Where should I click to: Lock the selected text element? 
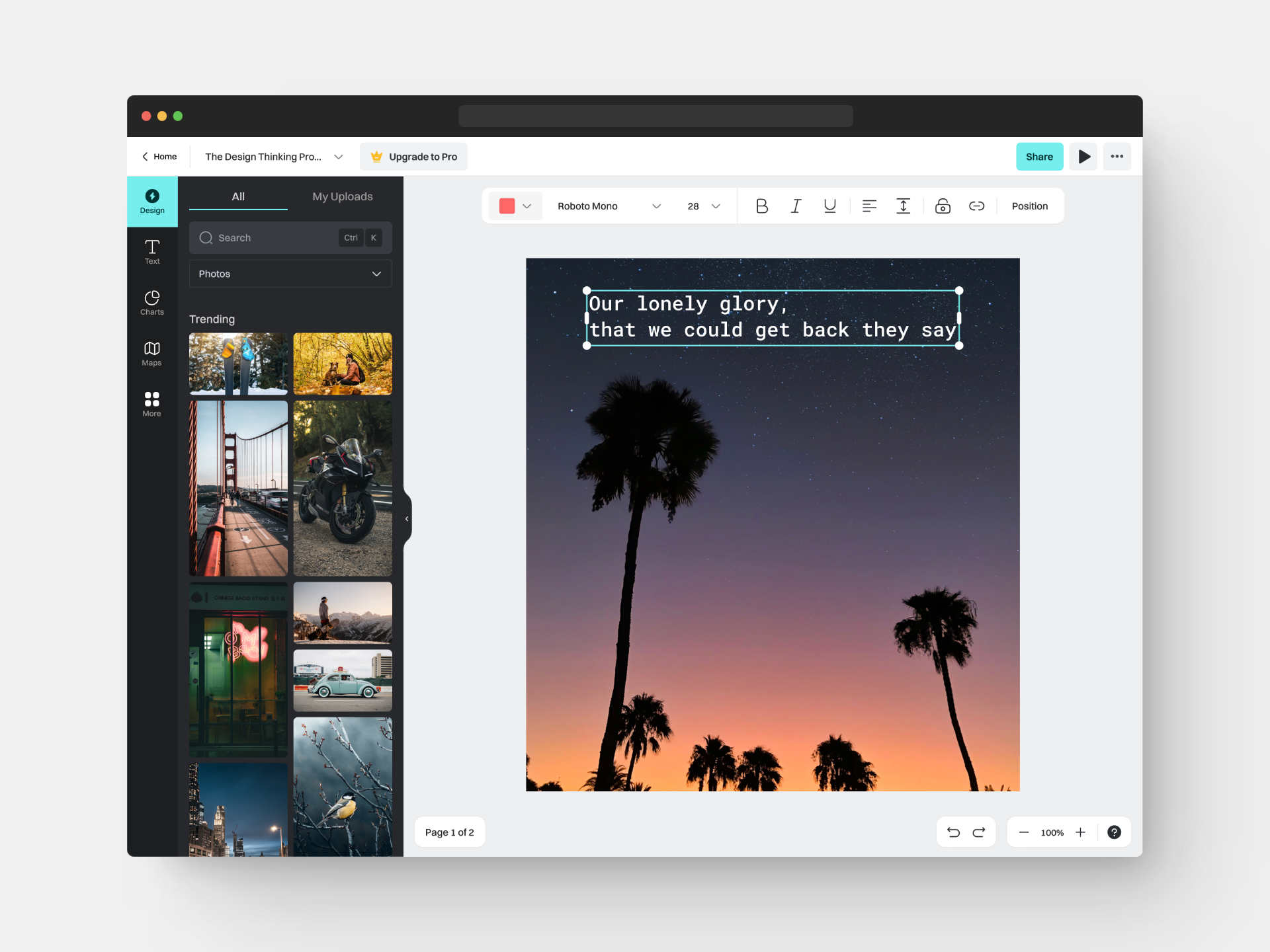[x=943, y=206]
